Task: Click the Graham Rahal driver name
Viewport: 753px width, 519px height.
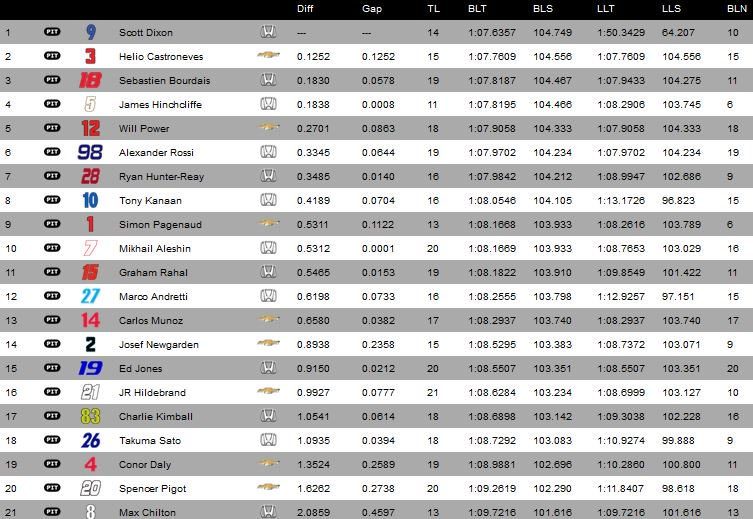Action: (153, 273)
